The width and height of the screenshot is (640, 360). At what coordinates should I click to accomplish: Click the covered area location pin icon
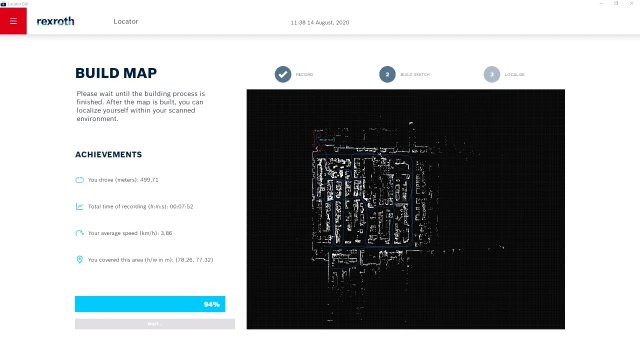click(x=80, y=260)
